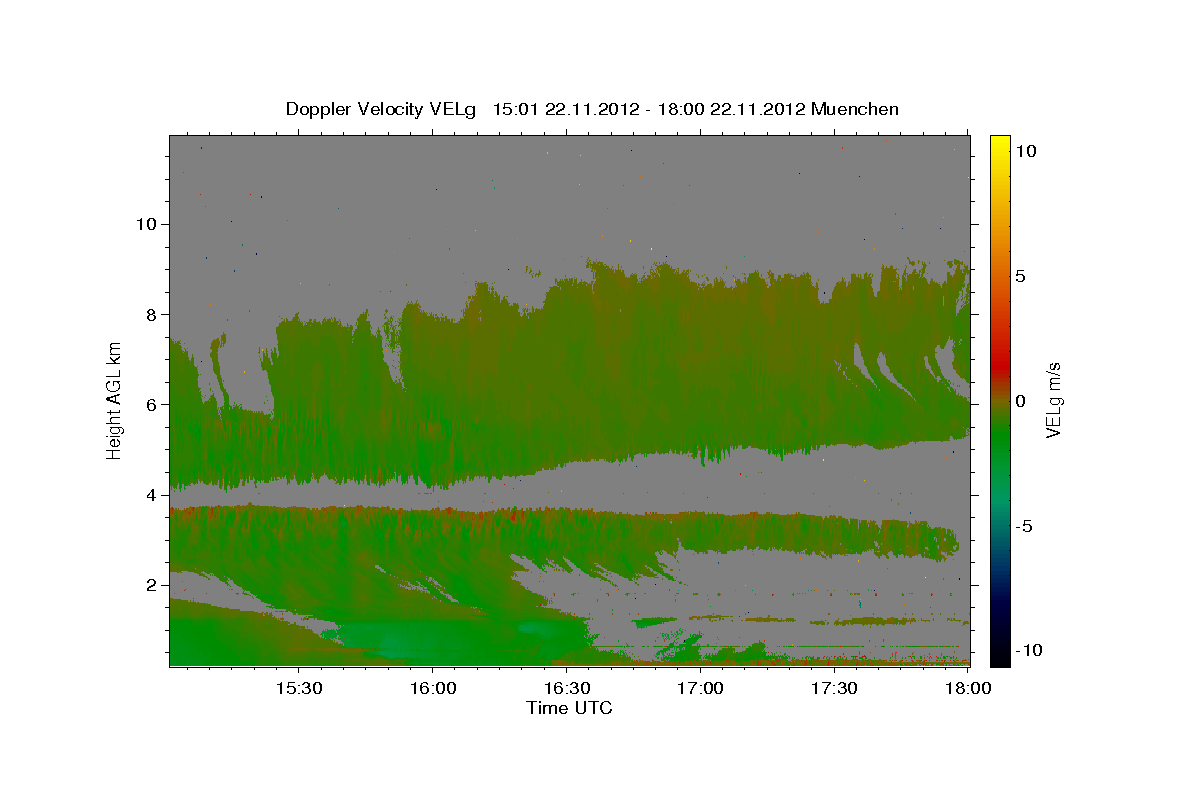Click the 'Time UTC' axis label
This screenshot has width=1200, height=800.
pyautogui.click(x=569, y=708)
